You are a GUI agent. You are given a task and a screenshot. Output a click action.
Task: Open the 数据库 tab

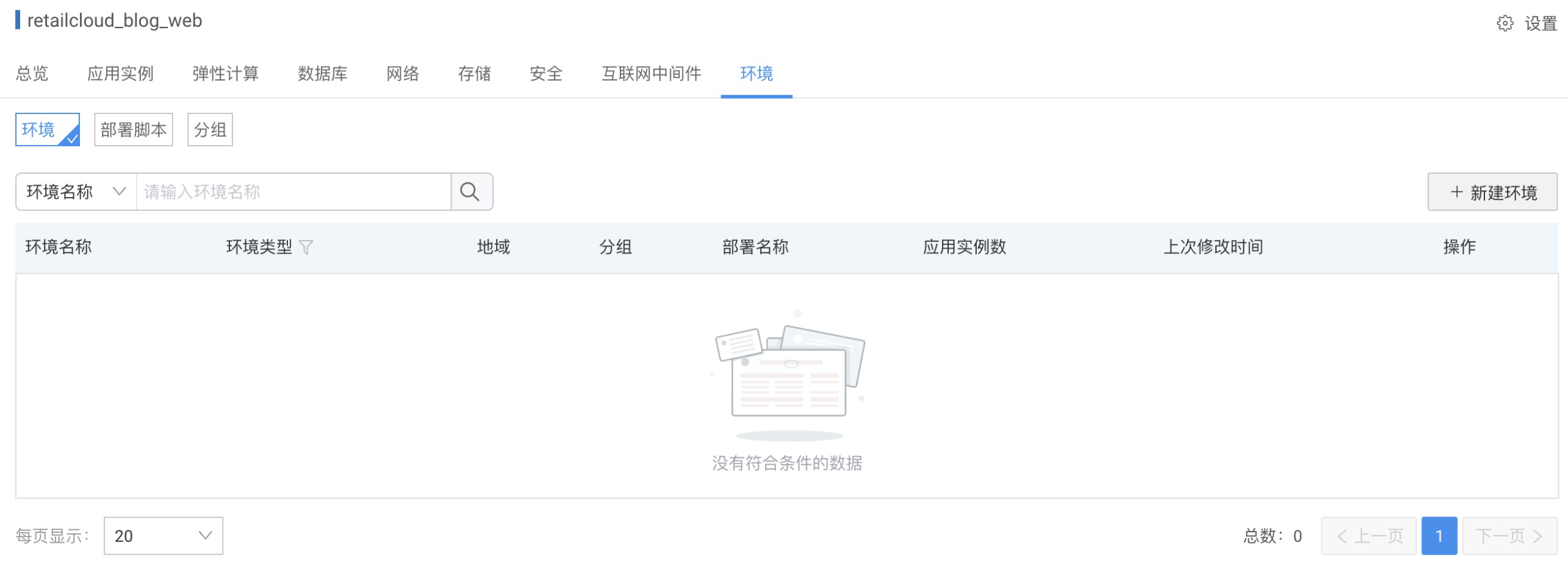pyautogui.click(x=322, y=74)
